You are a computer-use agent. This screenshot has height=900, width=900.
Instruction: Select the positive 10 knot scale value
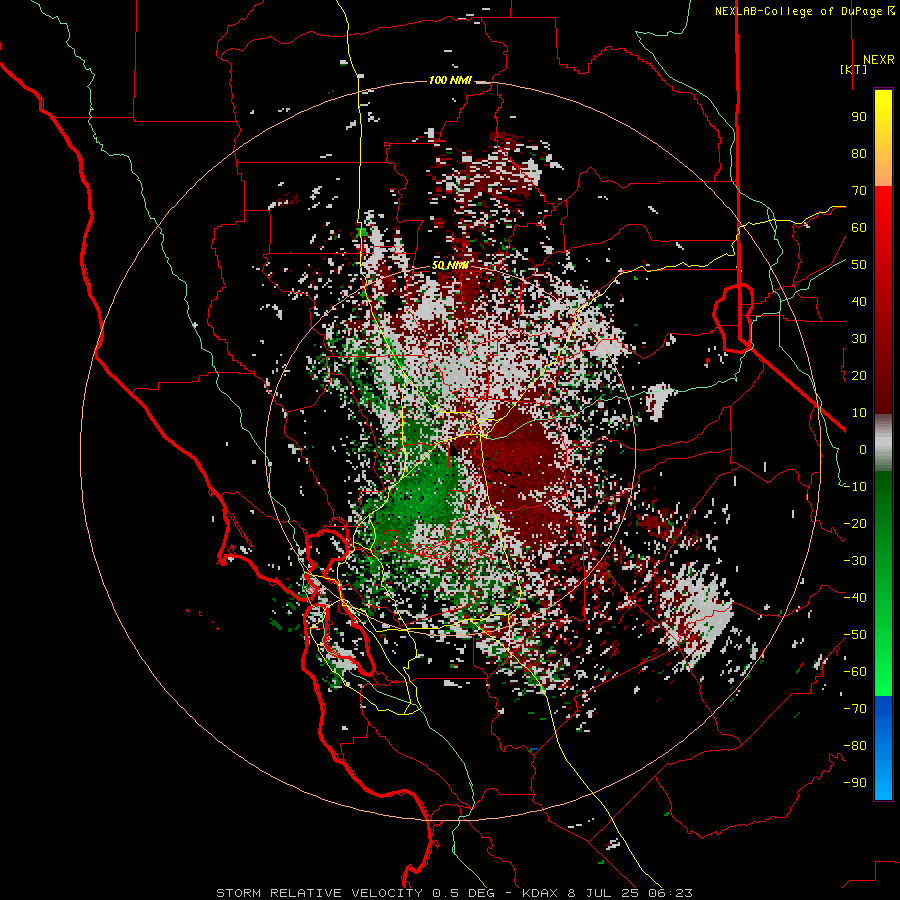click(x=859, y=413)
